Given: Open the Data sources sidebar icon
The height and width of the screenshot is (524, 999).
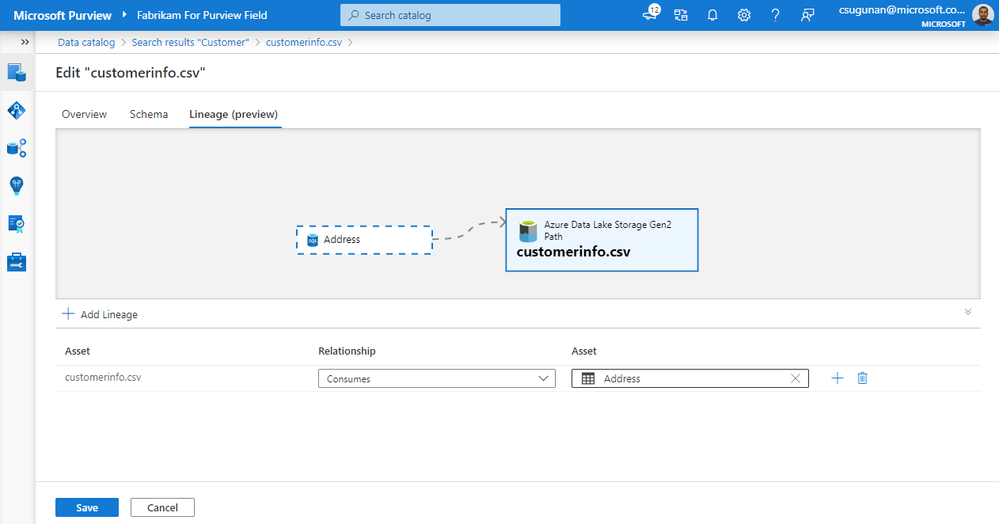Looking at the screenshot, I should [17, 148].
